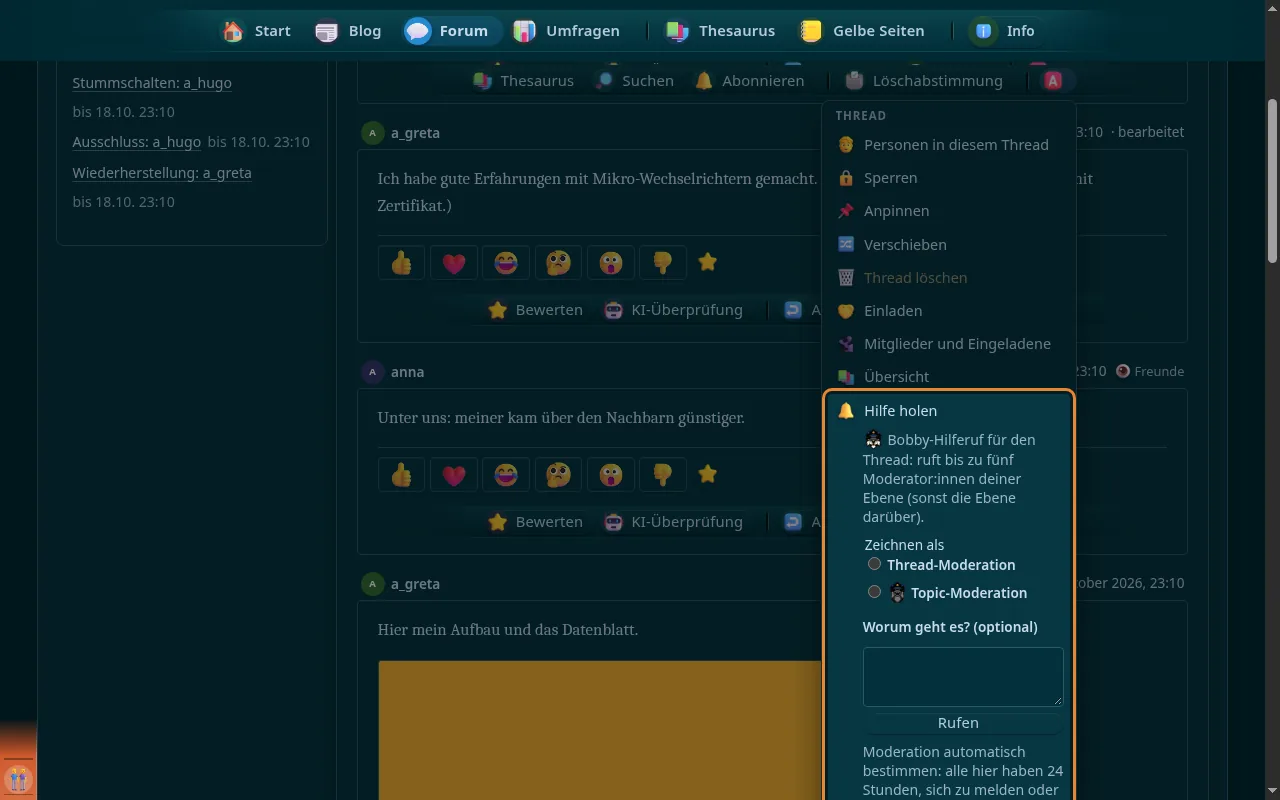Image resolution: width=1280 pixels, height=800 pixels.
Task: Click Bewerten under anna's post
Action: [535, 522]
